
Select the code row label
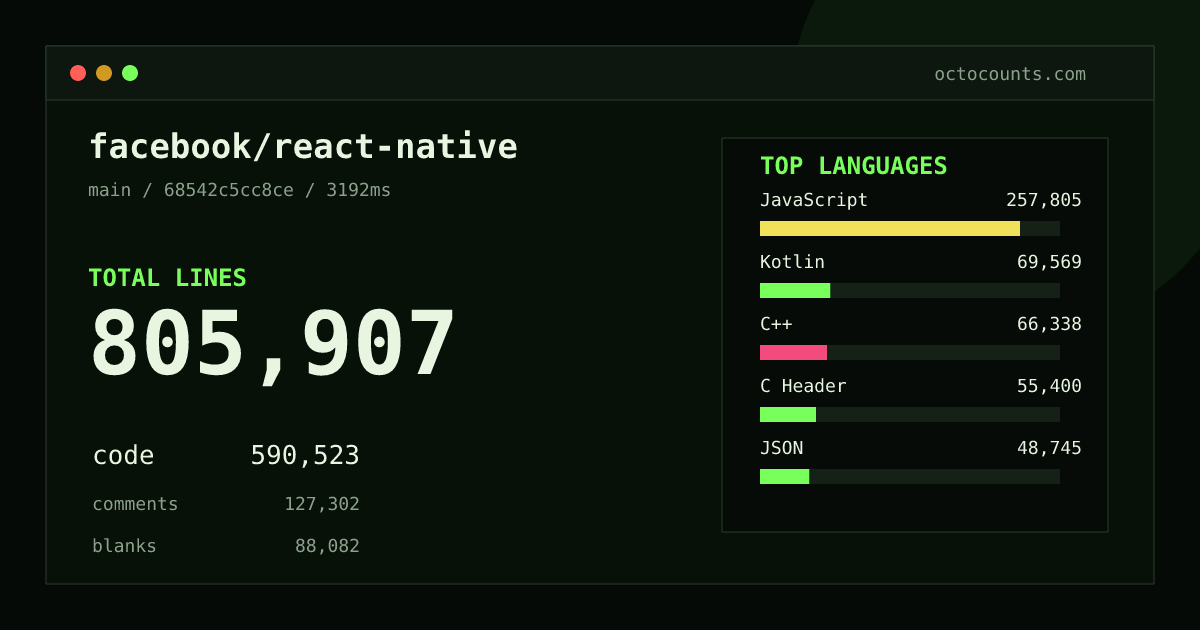(123, 456)
